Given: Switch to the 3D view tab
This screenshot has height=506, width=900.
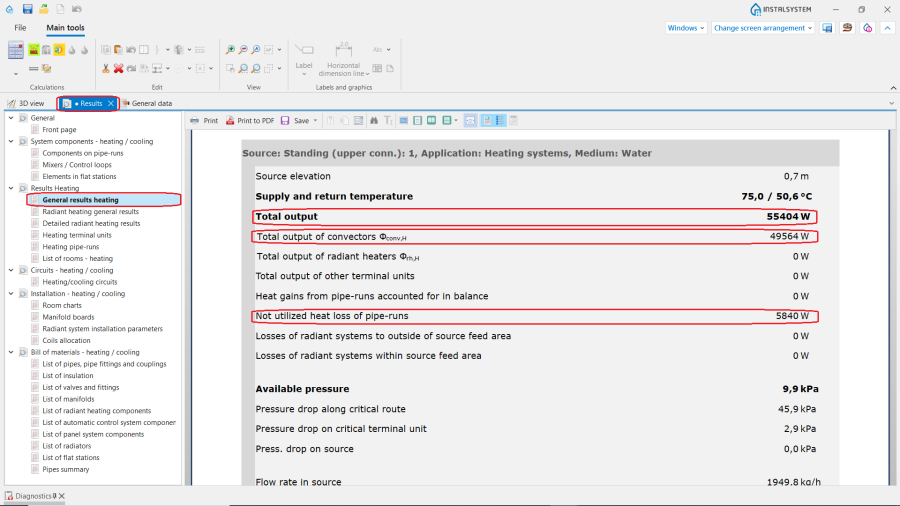Looking at the screenshot, I should [26, 103].
